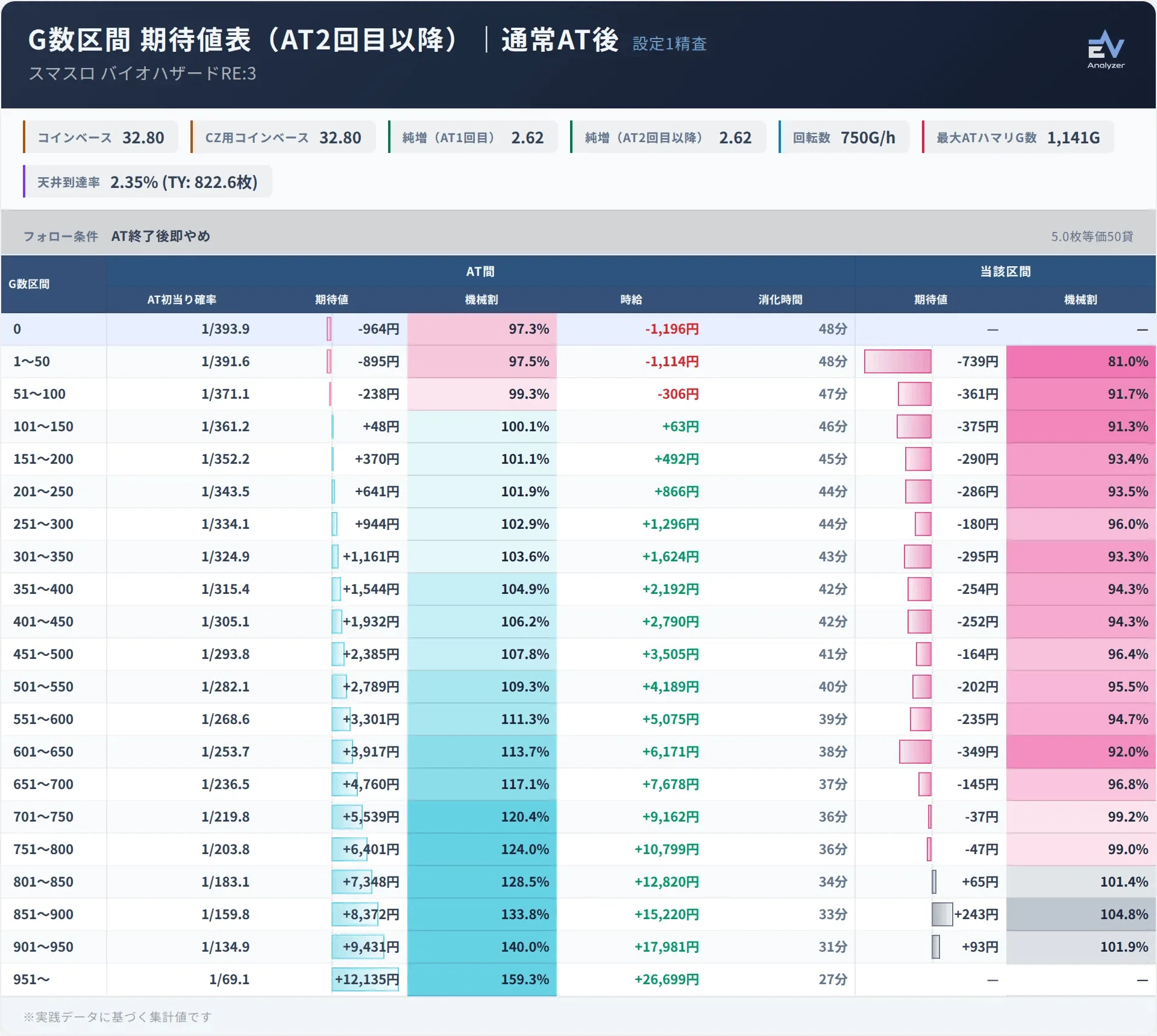This screenshot has width=1157, height=1036.
Task: Click the 81.0% pink 機械割 cell
Action: [x=1081, y=361]
